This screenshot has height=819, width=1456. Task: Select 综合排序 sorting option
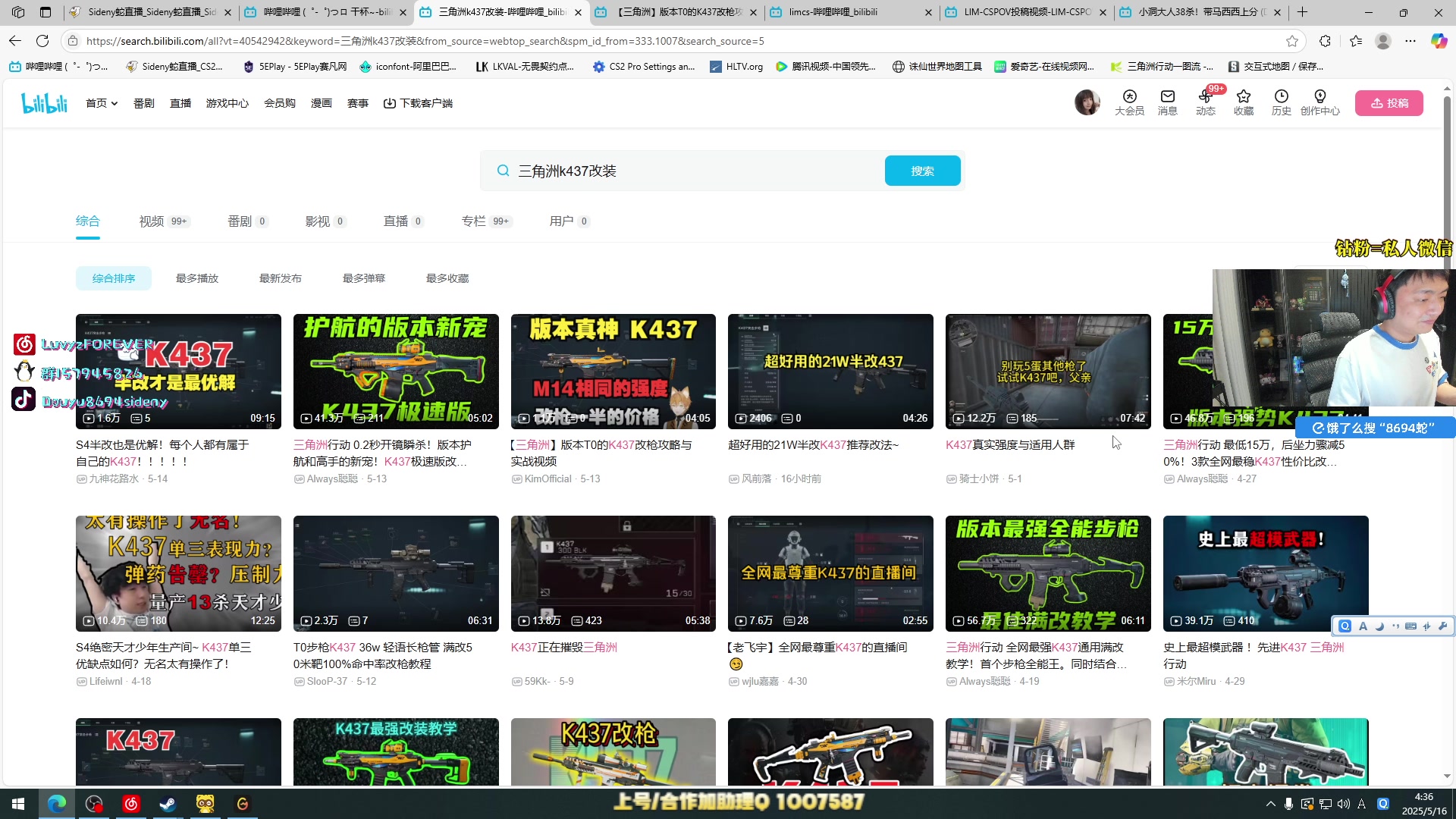click(114, 278)
